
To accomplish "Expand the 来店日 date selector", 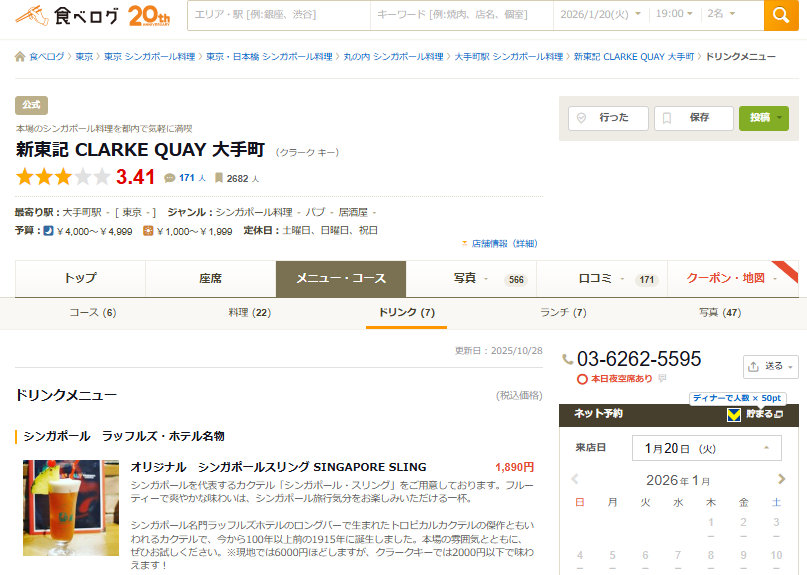I will pyautogui.click(x=708, y=448).
